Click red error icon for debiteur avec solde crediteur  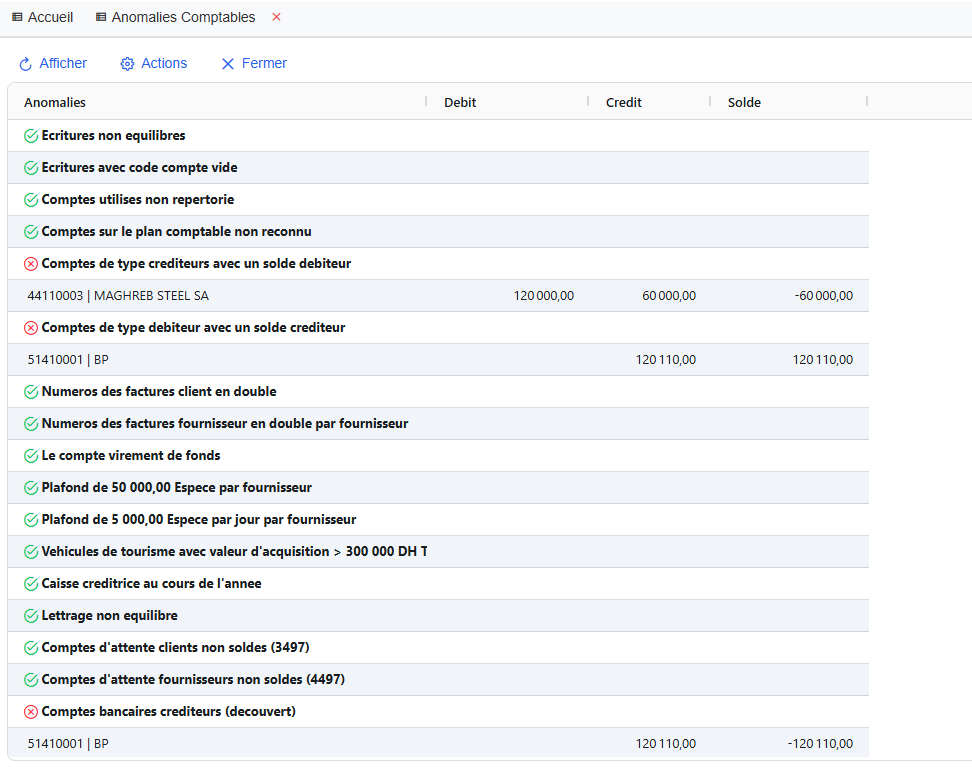[31, 328]
